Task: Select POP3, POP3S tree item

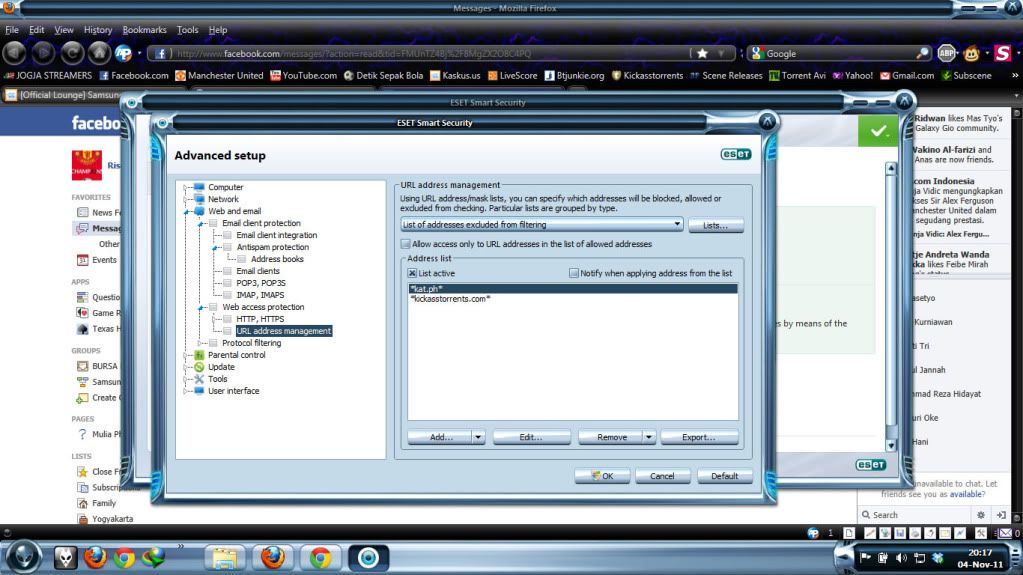Action: pyautogui.click(x=260, y=283)
